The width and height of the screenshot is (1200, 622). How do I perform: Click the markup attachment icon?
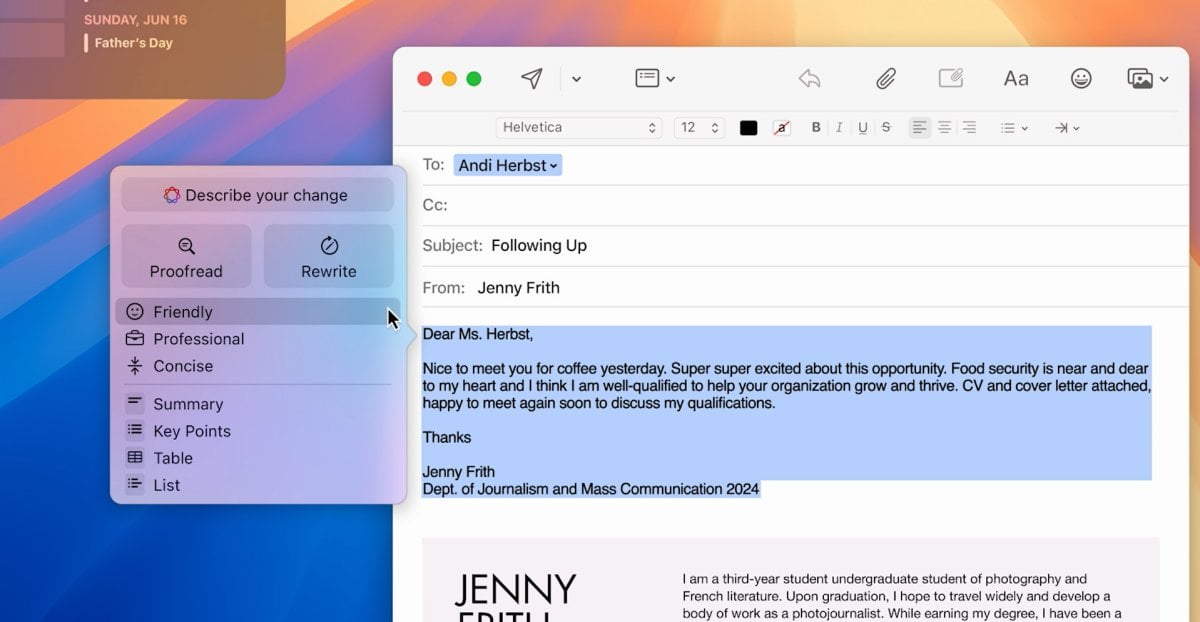click(950, 78)
